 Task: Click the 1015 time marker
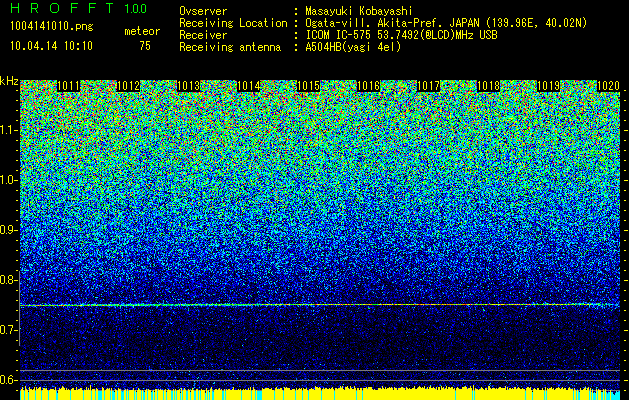[x=308, y=86]
